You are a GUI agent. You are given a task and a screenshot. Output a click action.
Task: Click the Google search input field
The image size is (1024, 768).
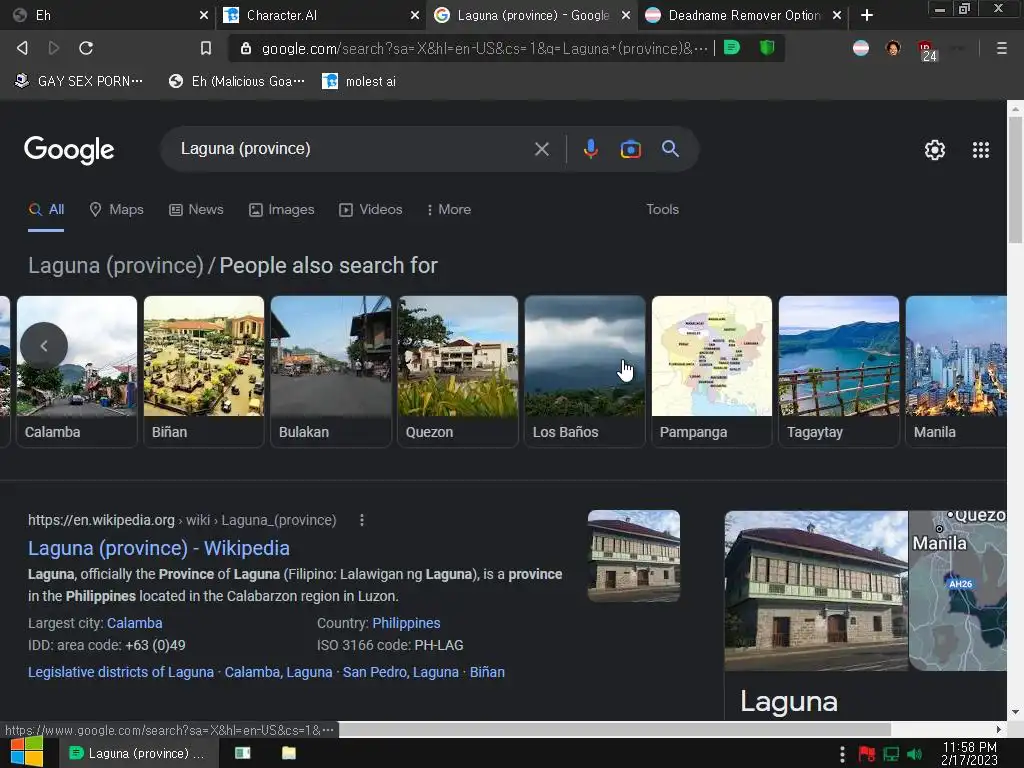(x=353, y=149)
